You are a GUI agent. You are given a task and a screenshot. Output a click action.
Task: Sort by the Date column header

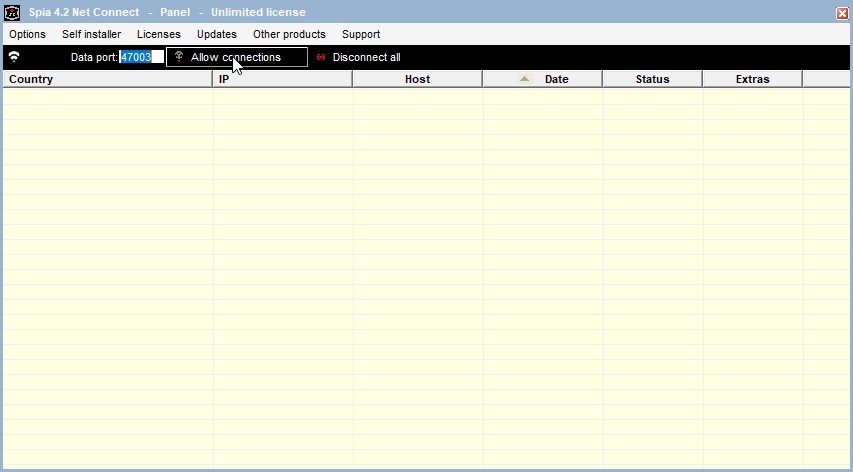pyautogui.click(x=543, y=79)
